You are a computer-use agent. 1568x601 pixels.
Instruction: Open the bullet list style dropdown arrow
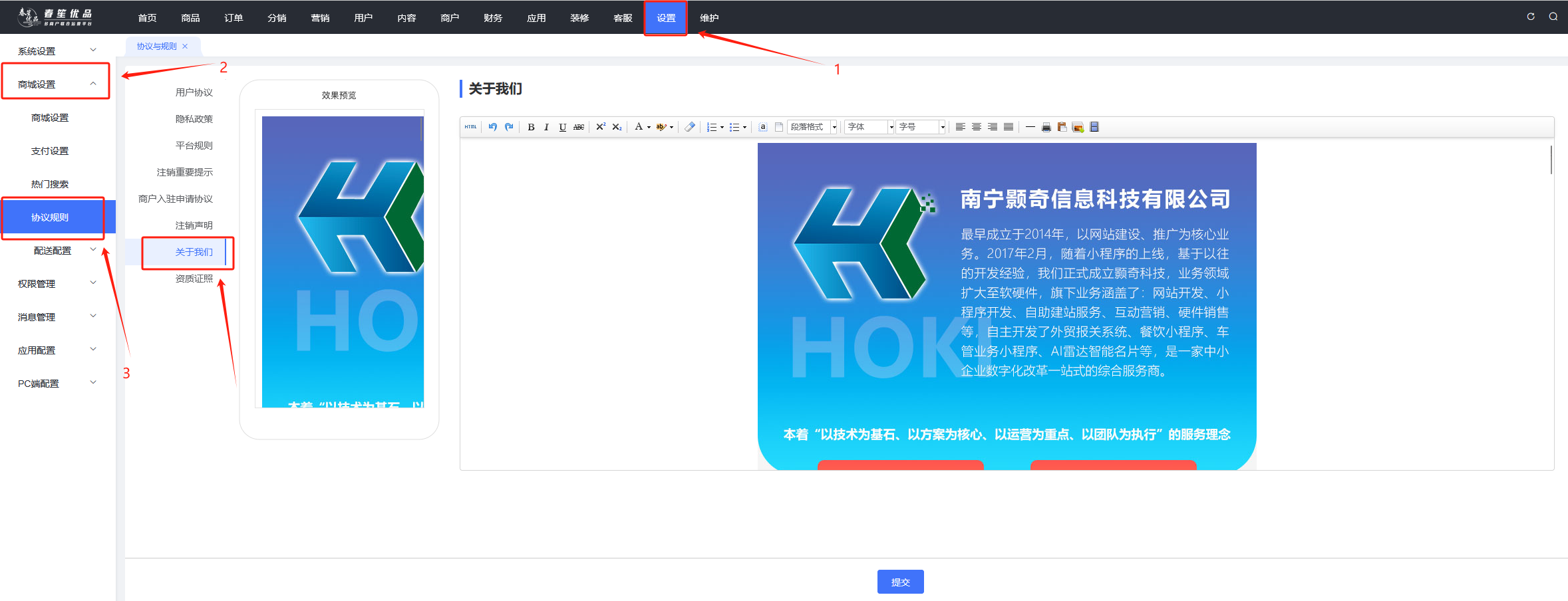click(x=744, y=127)
